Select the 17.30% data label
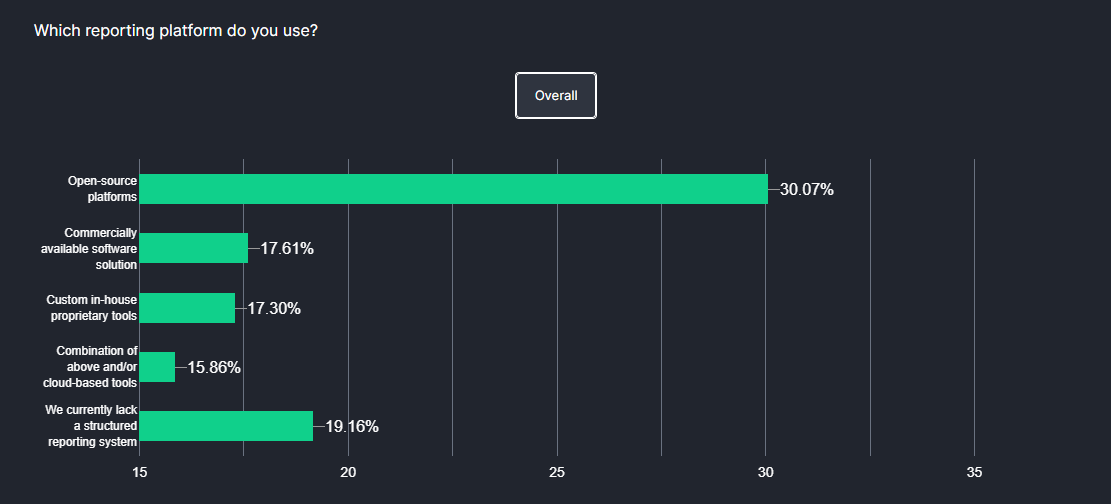 click(x=274, y=309)
